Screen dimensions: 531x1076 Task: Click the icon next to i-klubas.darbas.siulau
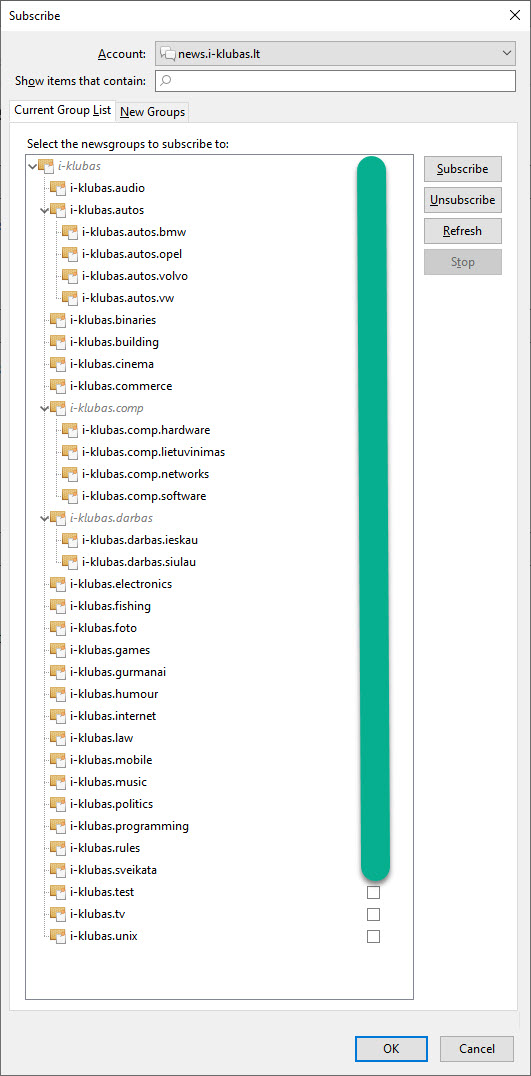coord(70,562)
